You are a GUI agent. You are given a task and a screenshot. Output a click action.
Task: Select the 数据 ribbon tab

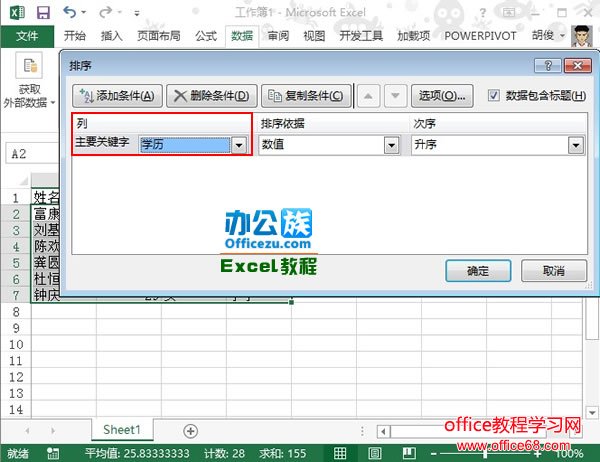[x=242, y=36]
